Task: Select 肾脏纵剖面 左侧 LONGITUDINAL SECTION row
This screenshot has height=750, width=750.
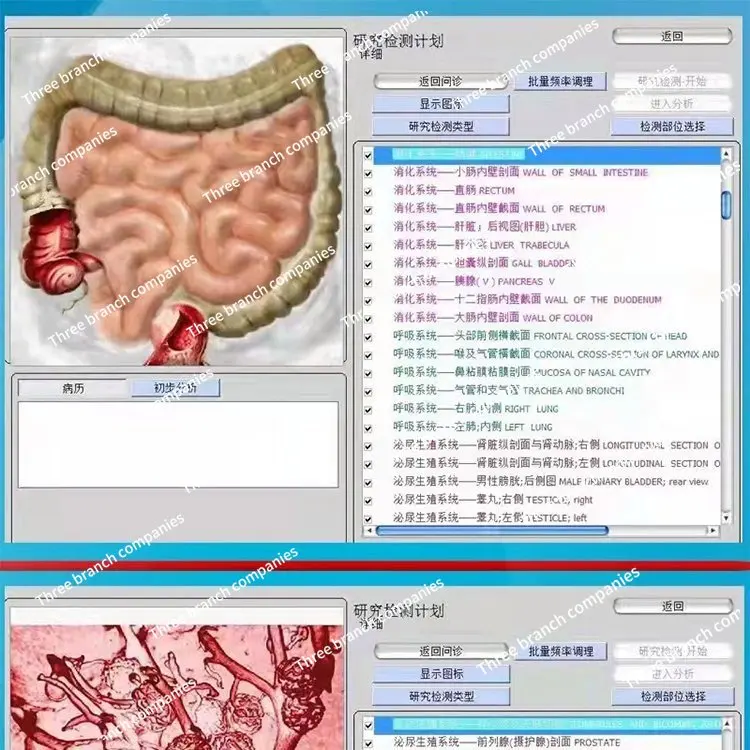Action: coord(556,463)
